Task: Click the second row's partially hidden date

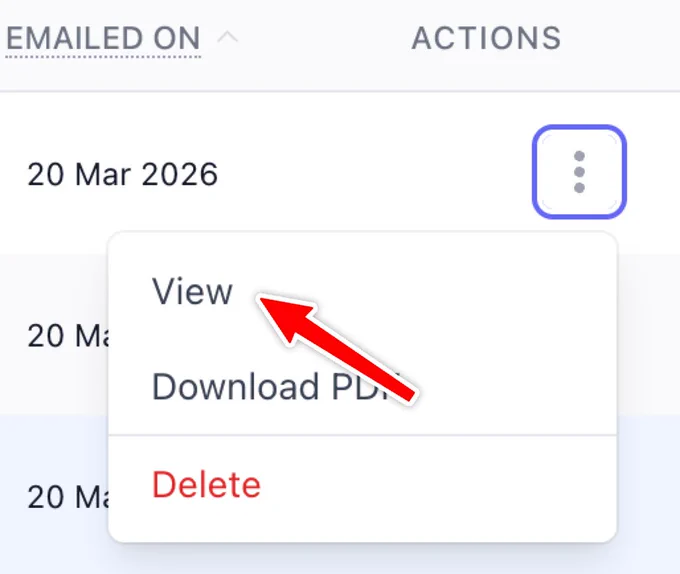Action: pyautogui.click(x=68, y=336)
